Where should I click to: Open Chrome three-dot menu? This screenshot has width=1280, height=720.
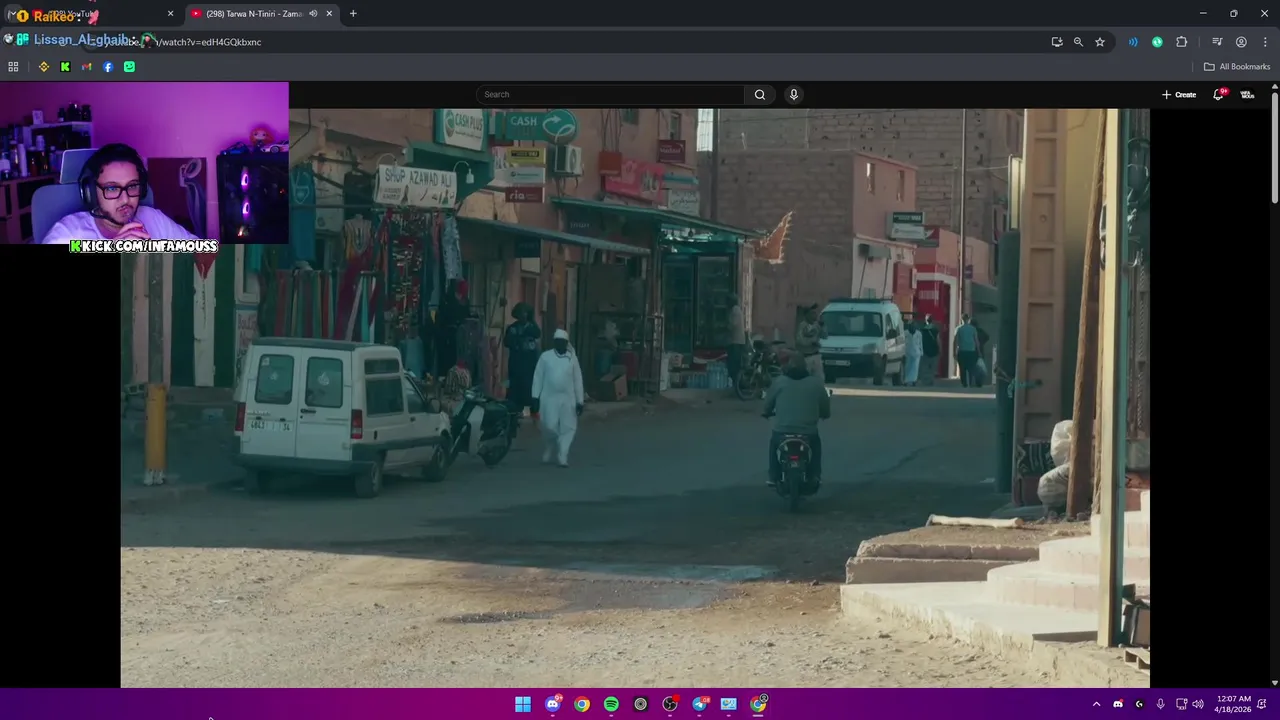pyautogui.click(x=1265, y=42)
